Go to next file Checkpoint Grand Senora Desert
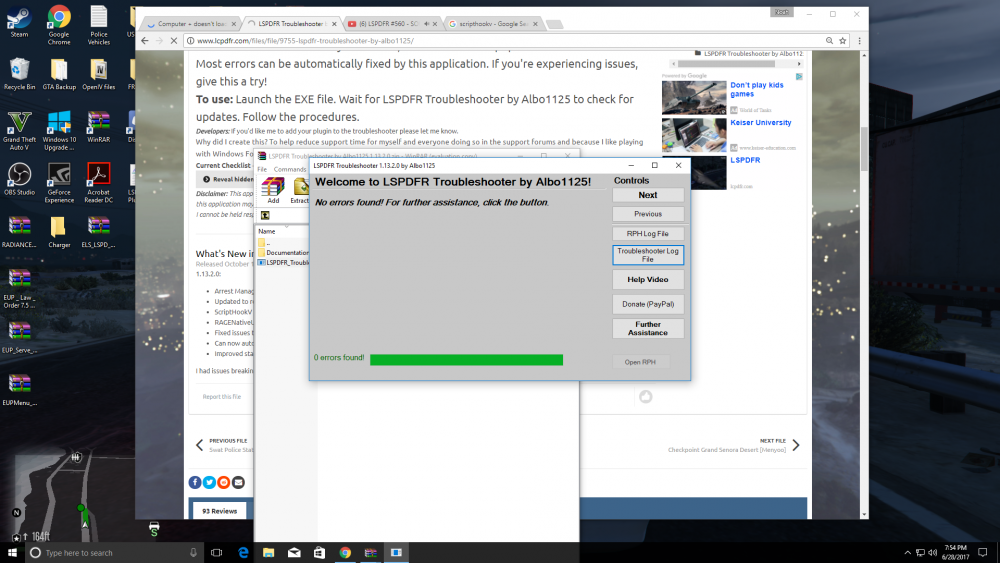Image resolution: width=1000 pixels, height=563 pixels. pos(733,445)
